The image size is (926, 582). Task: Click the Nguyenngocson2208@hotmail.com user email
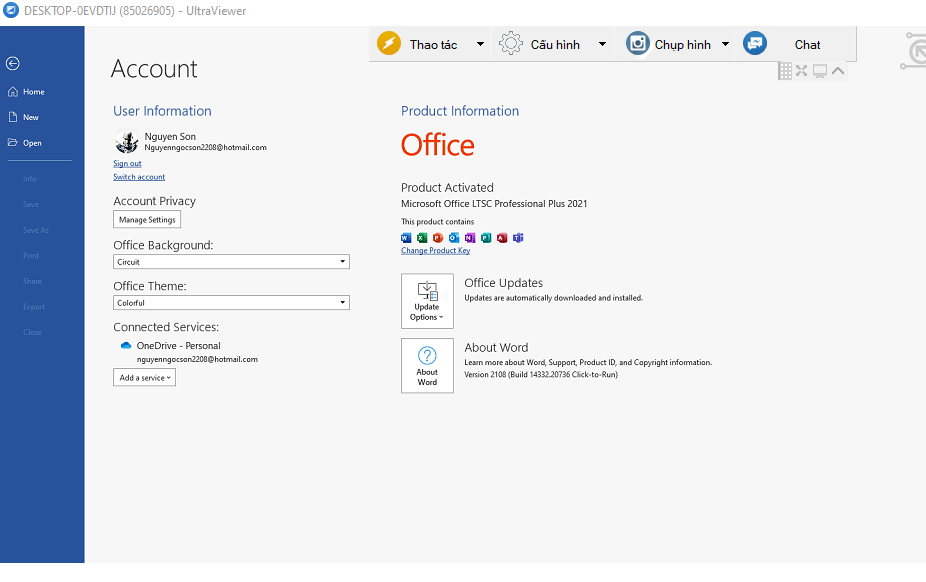click(206, 148)
